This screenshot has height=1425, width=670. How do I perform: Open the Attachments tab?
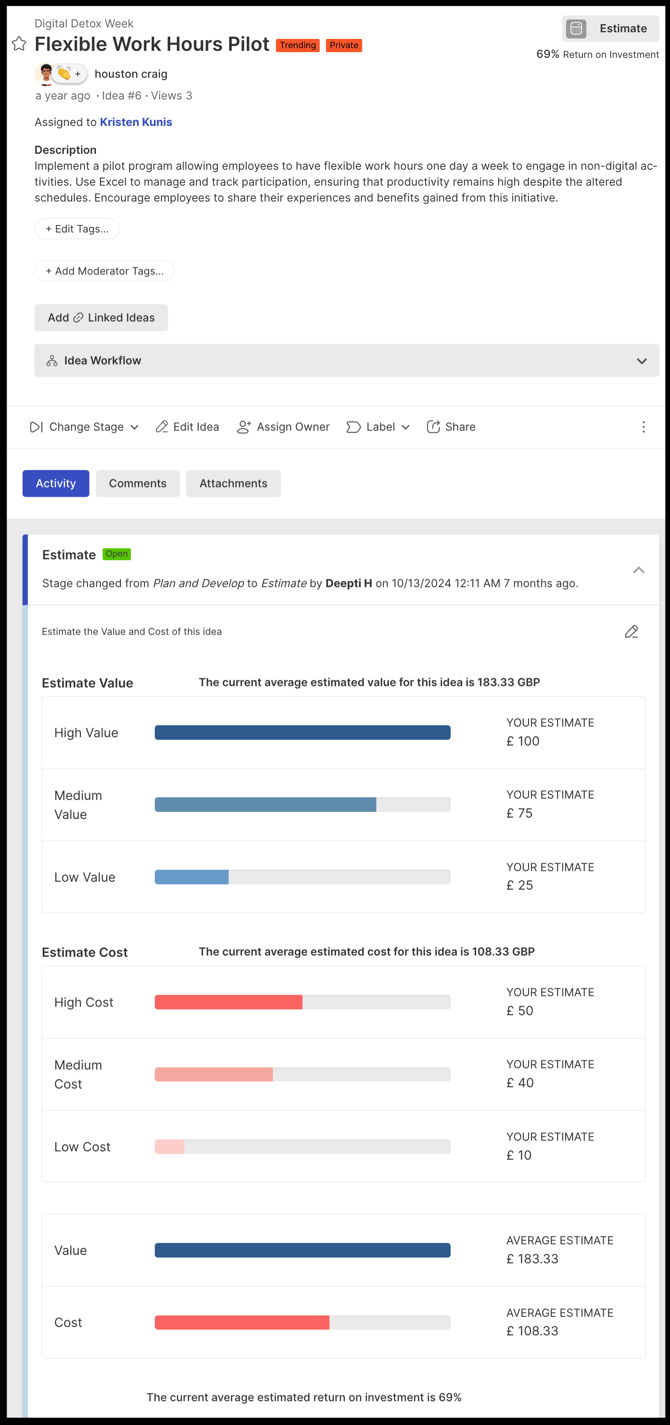[x=233, y=484]
